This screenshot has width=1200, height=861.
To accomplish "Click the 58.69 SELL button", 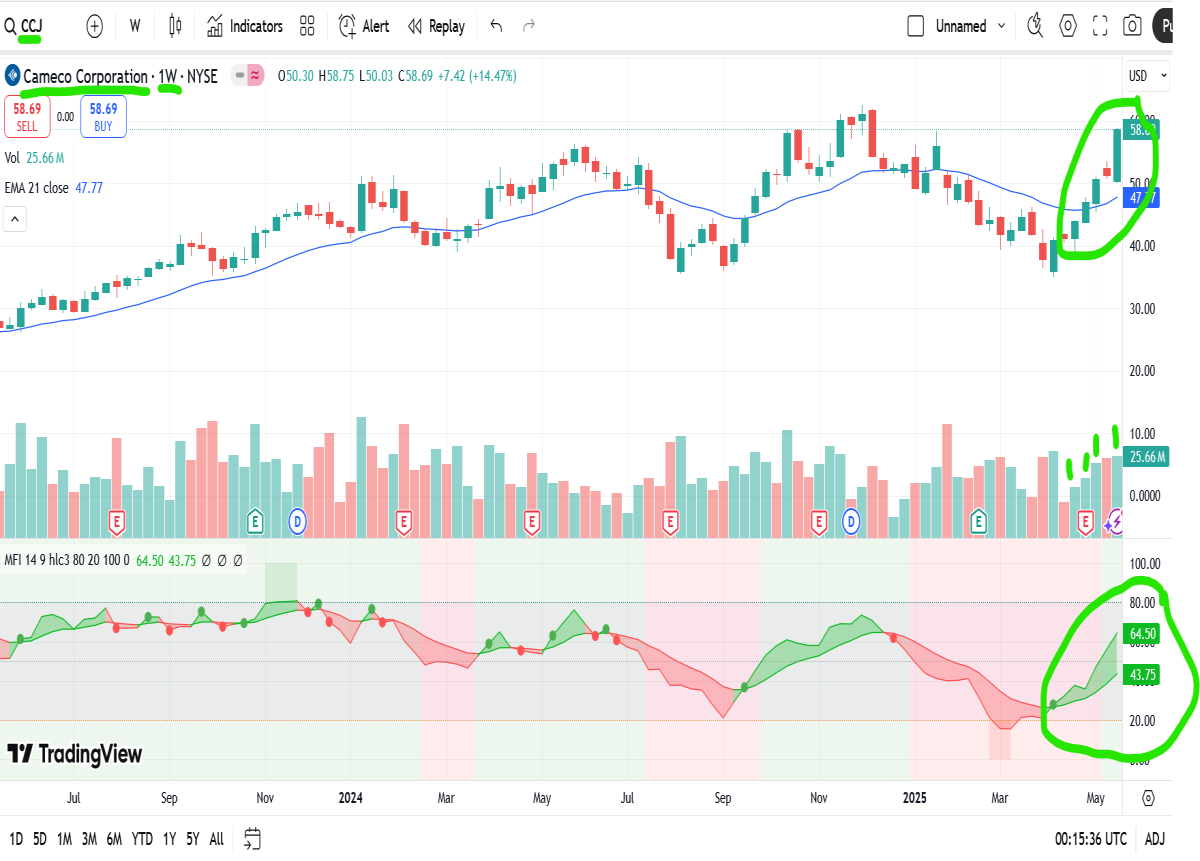I will pos(27,116).
